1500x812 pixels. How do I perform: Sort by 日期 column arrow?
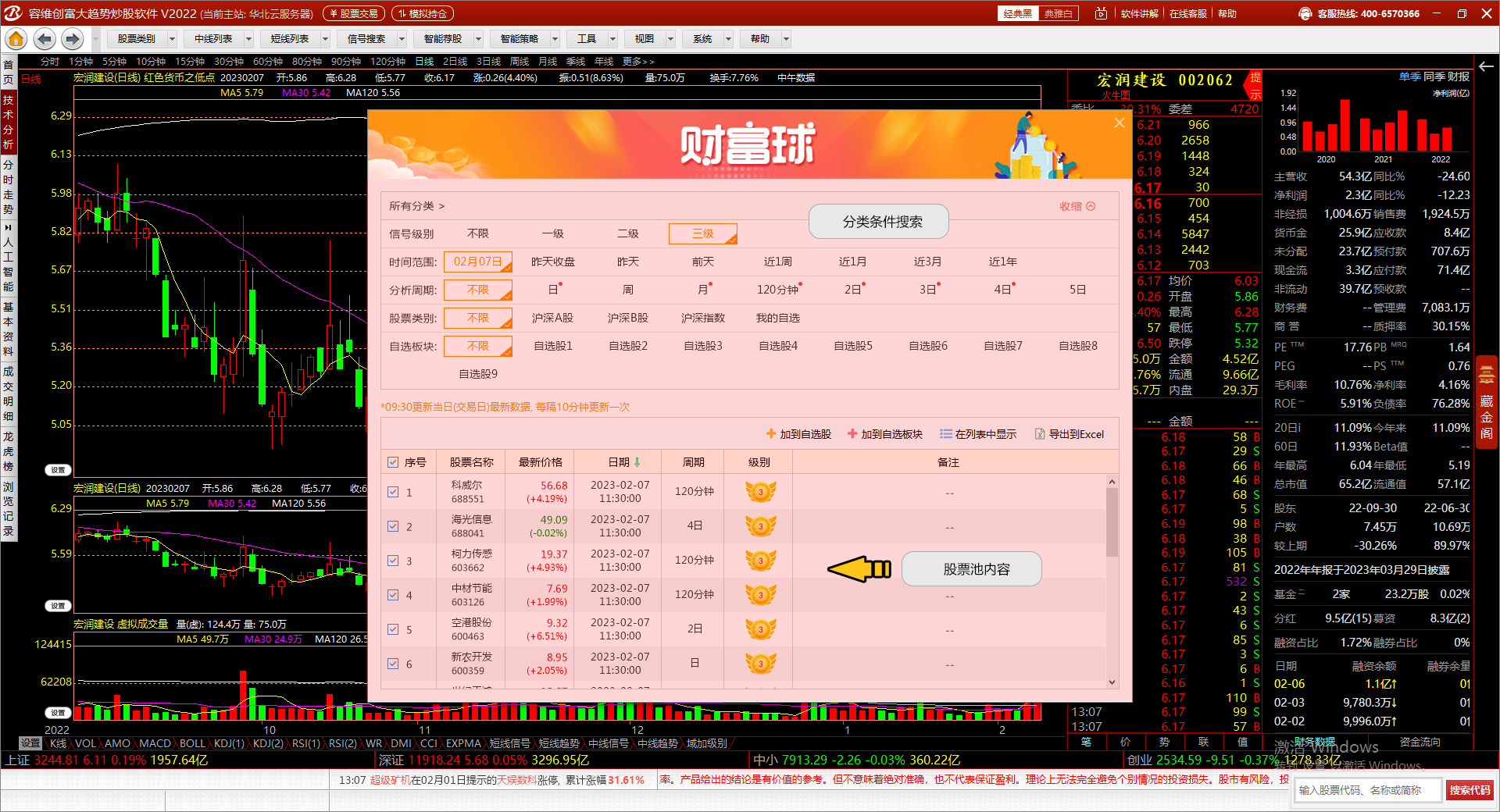pyautogui.click(x=637, y=462)
